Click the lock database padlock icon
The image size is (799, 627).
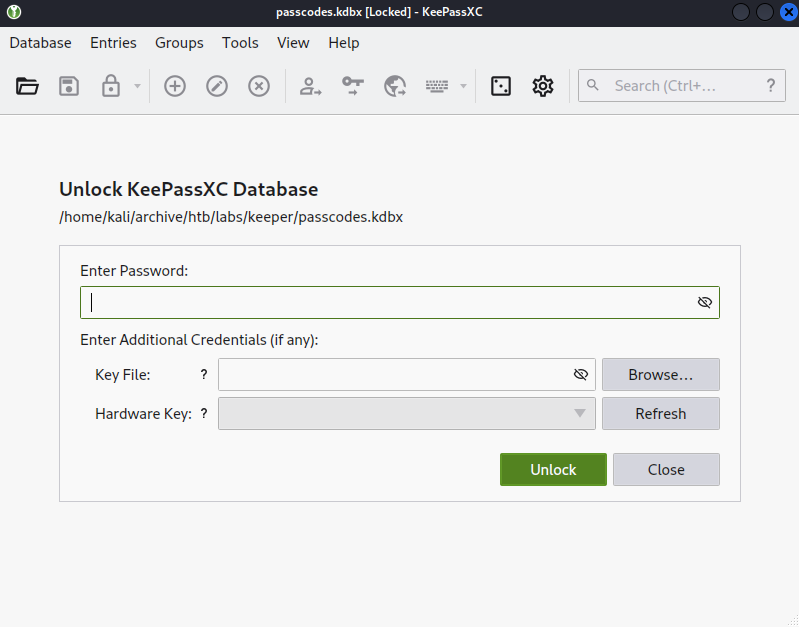click(x=111, y=86)
